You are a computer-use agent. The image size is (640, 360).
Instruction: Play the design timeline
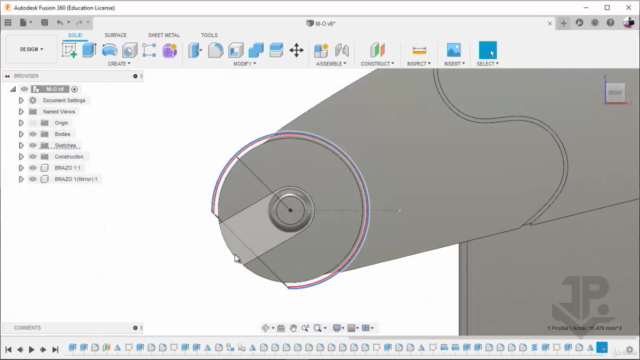tap(31, 349)
